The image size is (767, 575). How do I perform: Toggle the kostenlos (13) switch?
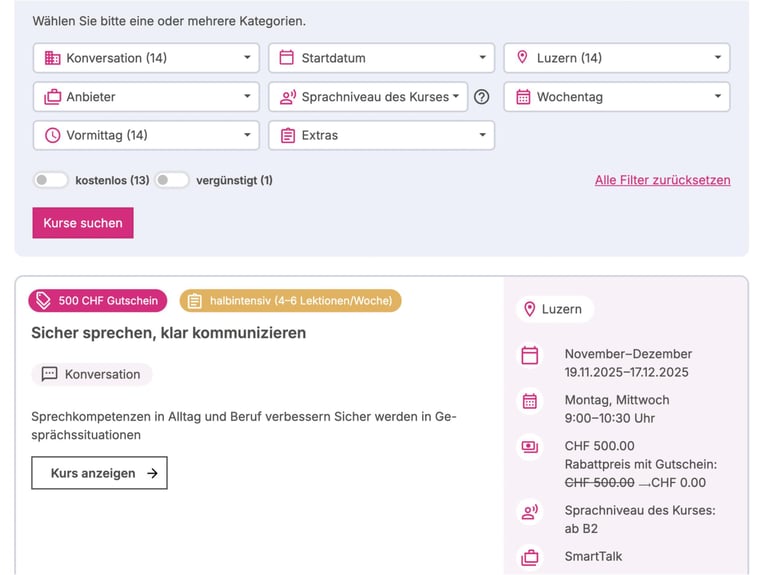click(x=50, y=180)
